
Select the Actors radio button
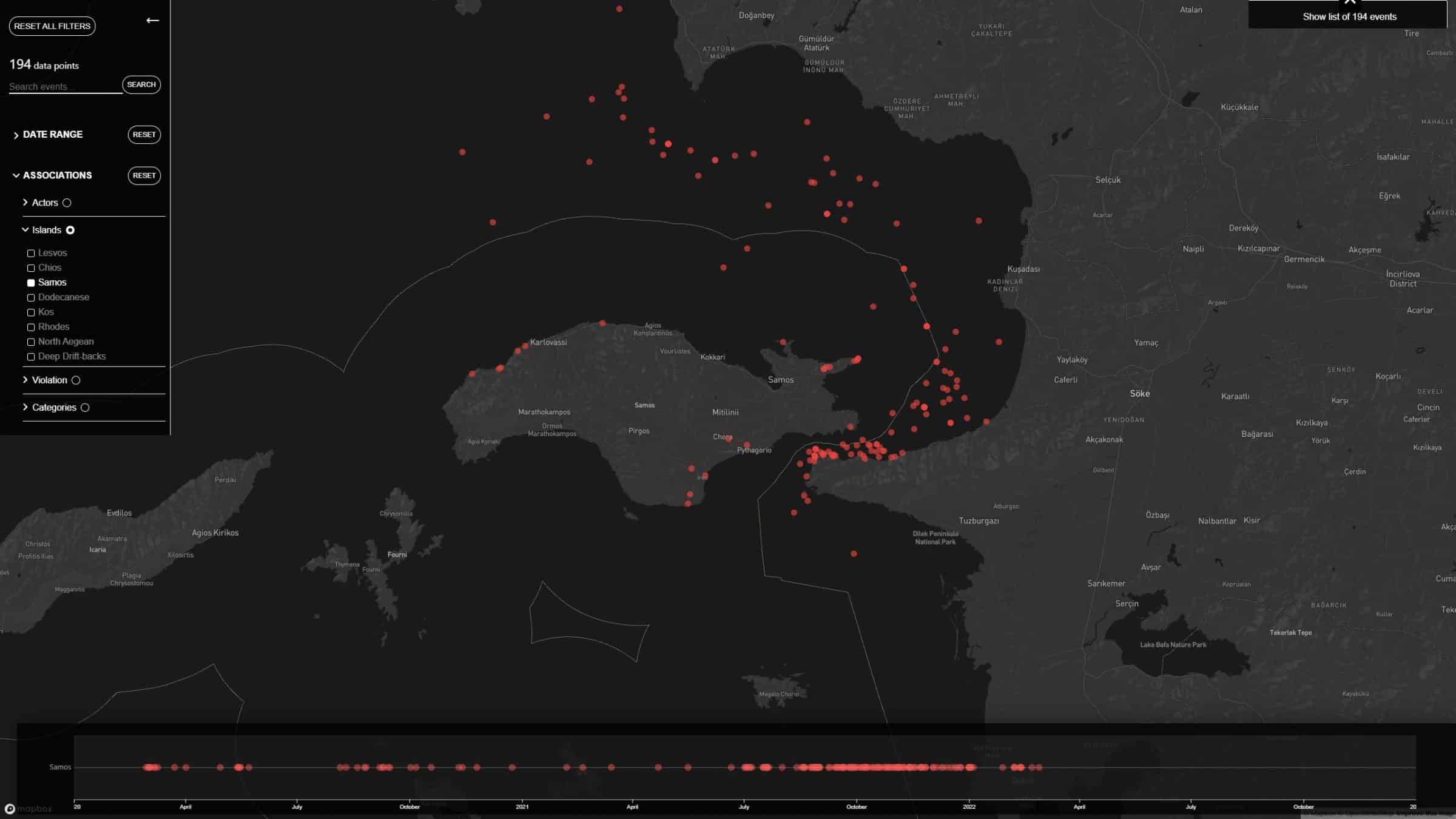[x=67, y=203]
